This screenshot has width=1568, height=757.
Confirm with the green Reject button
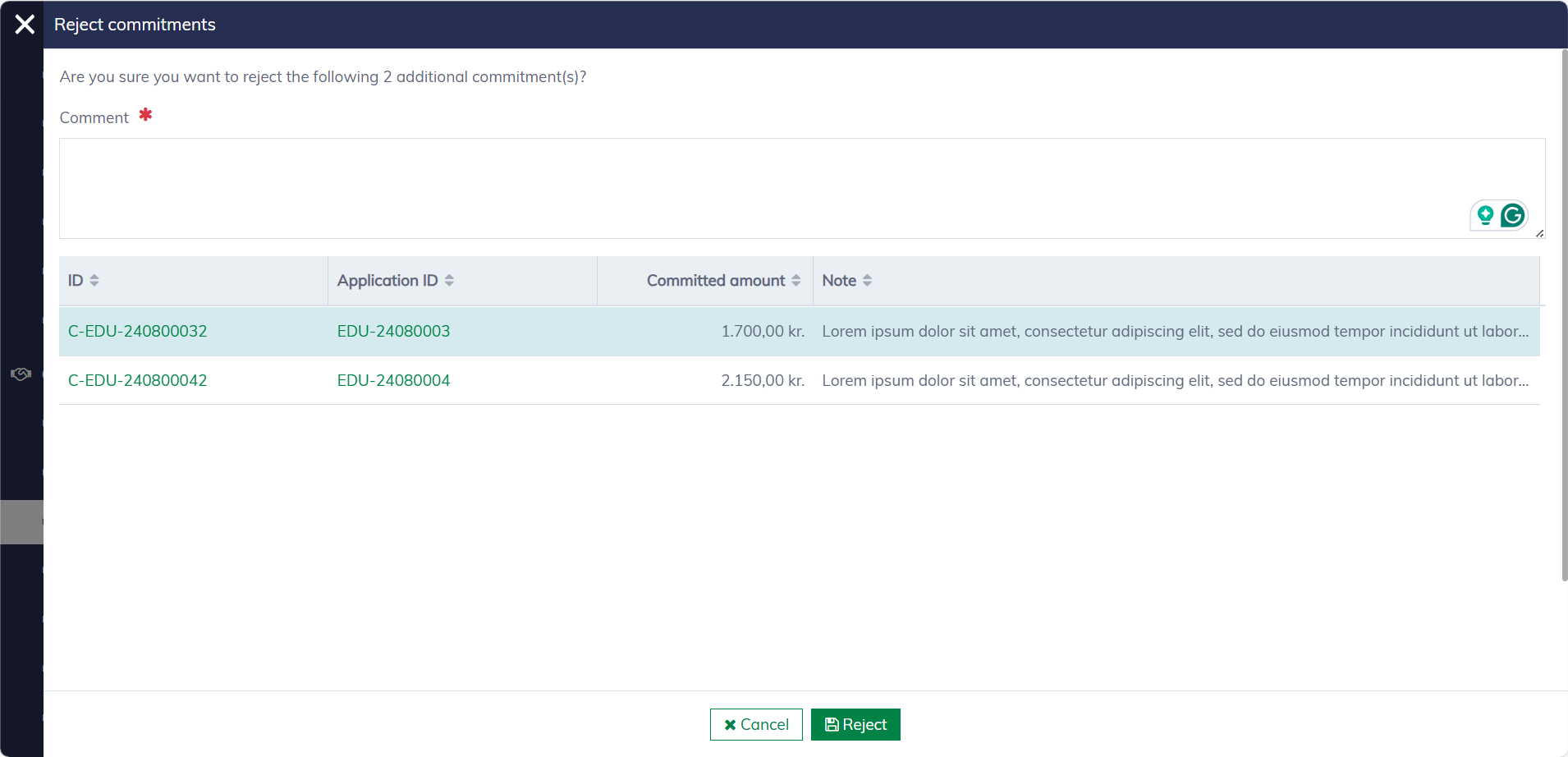coord(855,724)
